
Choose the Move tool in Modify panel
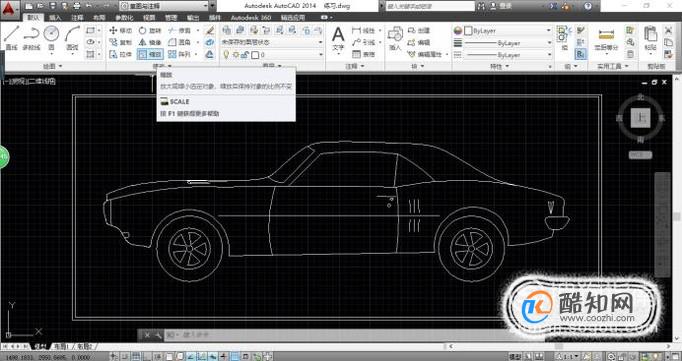click(x=120, y=30)
